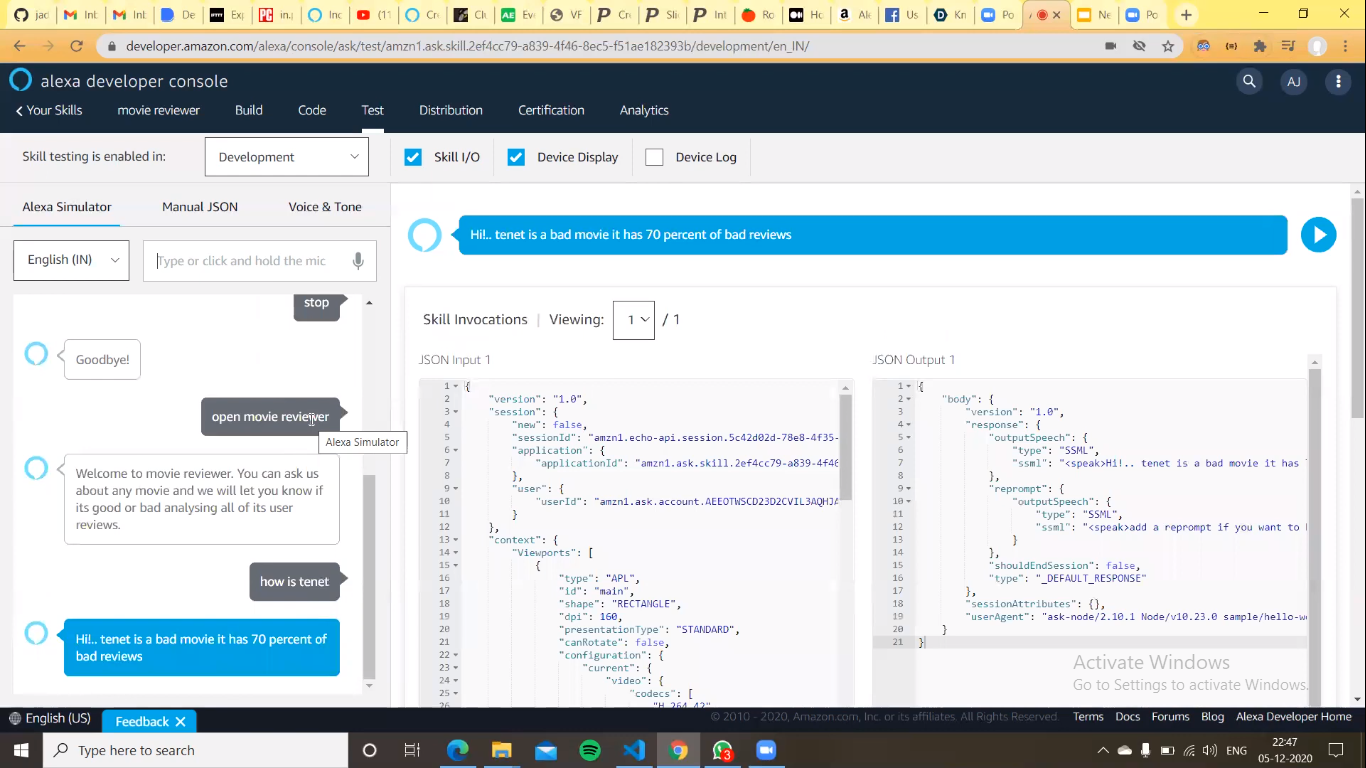Click the "how is tenet" chat bubble
This screenshot has width=1366, height=768.
coord(294,581)
